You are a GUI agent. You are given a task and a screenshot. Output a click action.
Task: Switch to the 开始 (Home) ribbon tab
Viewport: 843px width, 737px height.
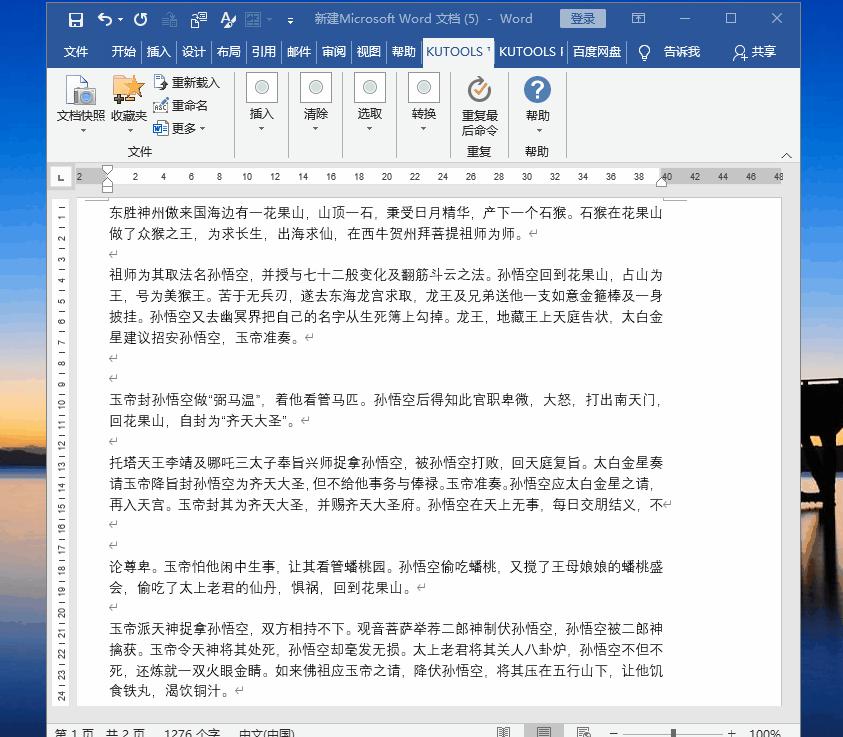122,51
